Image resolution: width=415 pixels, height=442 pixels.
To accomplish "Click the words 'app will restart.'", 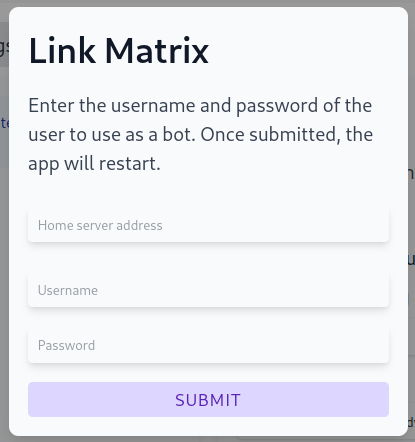I will 94,164.
